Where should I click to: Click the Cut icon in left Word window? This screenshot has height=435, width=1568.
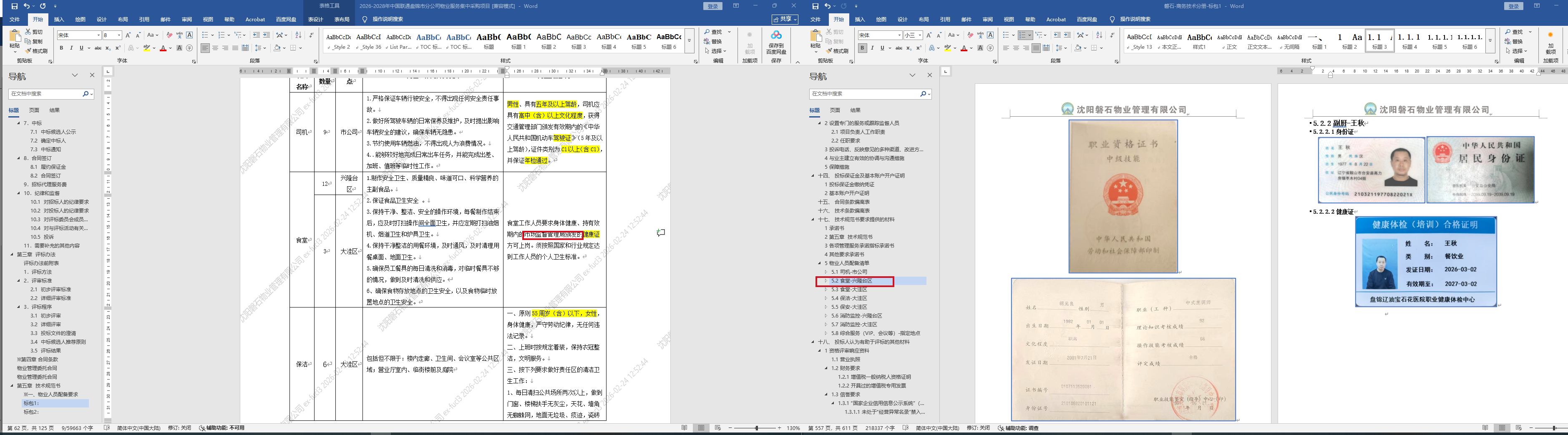pos(34,32)
